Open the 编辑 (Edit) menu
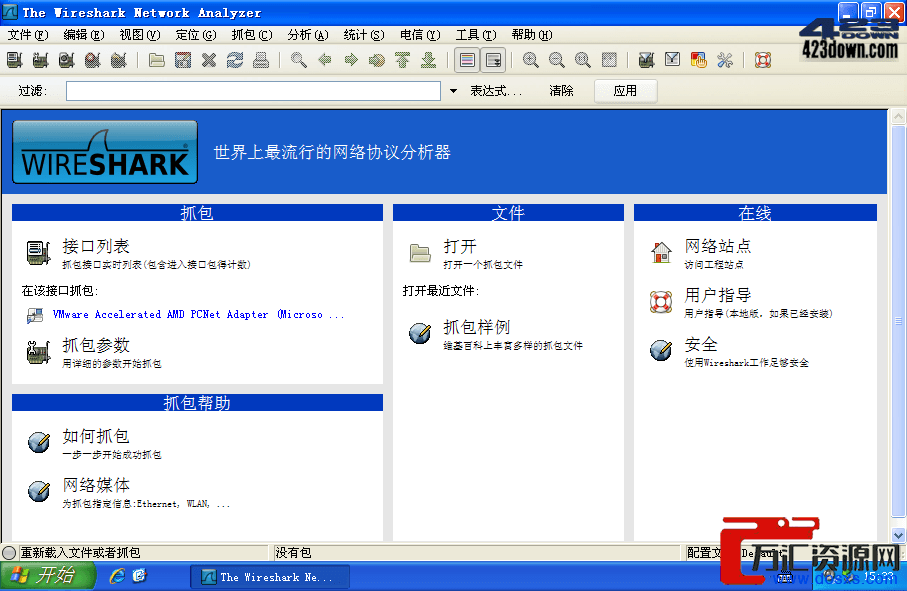The image size is (907, 591). [x=84, y=35]
